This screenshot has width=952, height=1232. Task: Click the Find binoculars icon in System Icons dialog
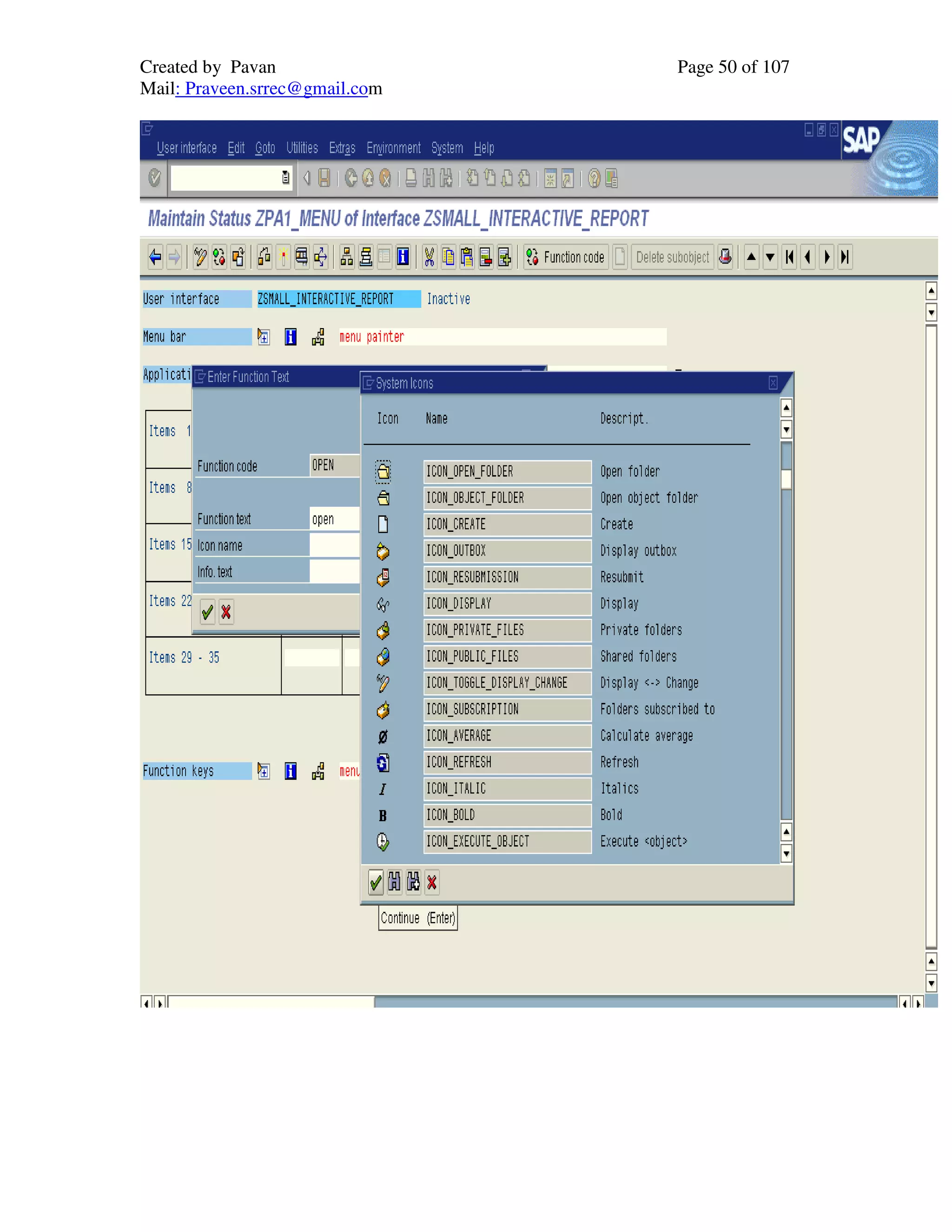click(394, 882)
